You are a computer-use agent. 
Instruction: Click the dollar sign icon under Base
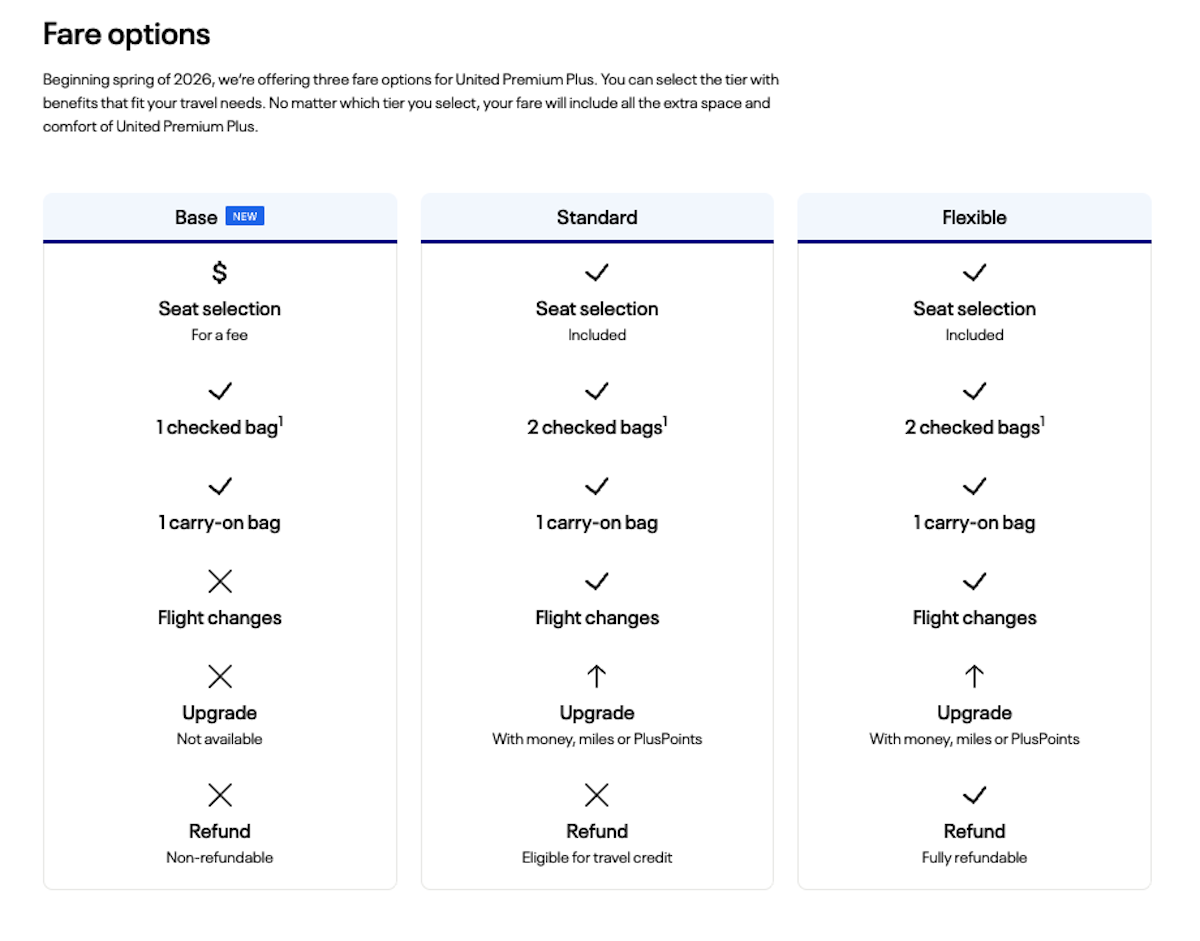[x=220, y=272]
